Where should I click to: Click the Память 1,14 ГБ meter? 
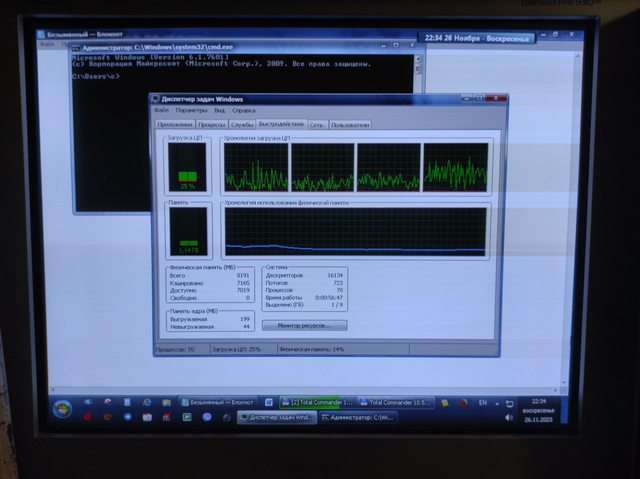pos(188,231)
